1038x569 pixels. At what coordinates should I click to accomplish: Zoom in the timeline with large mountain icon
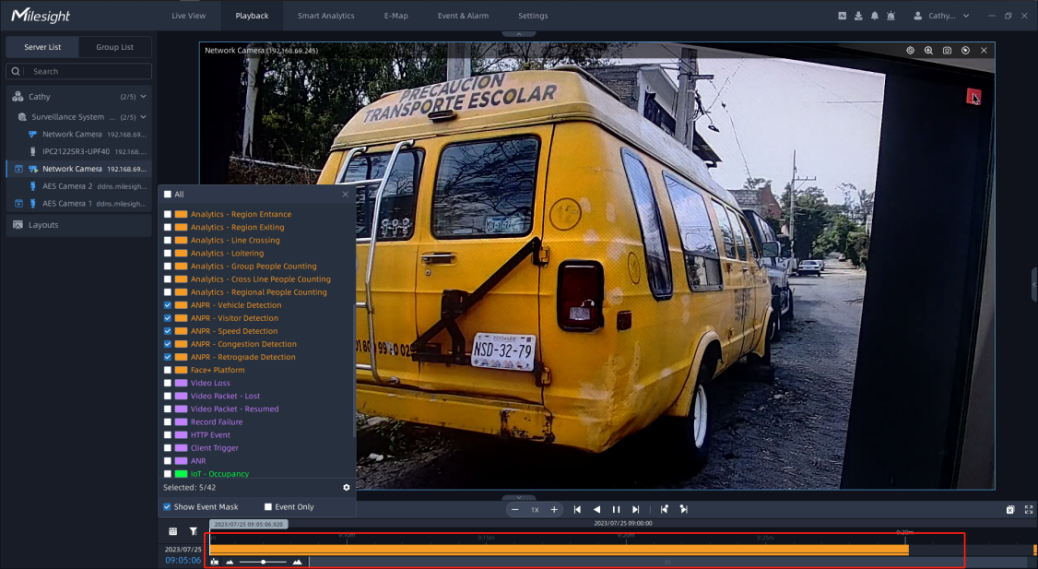click(x=297, y=562)
